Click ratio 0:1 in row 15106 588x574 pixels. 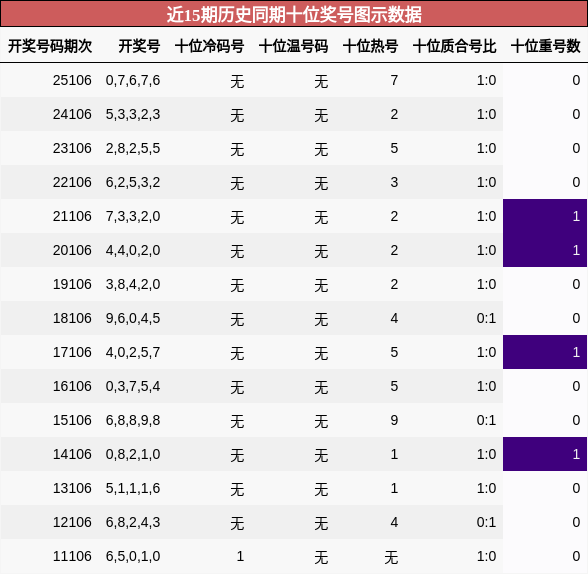coord(486,420)
